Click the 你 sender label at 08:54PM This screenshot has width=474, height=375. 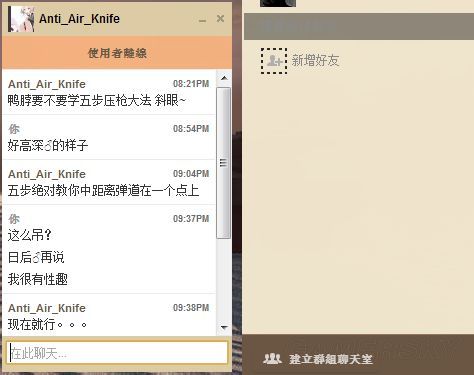click(14, 129)
